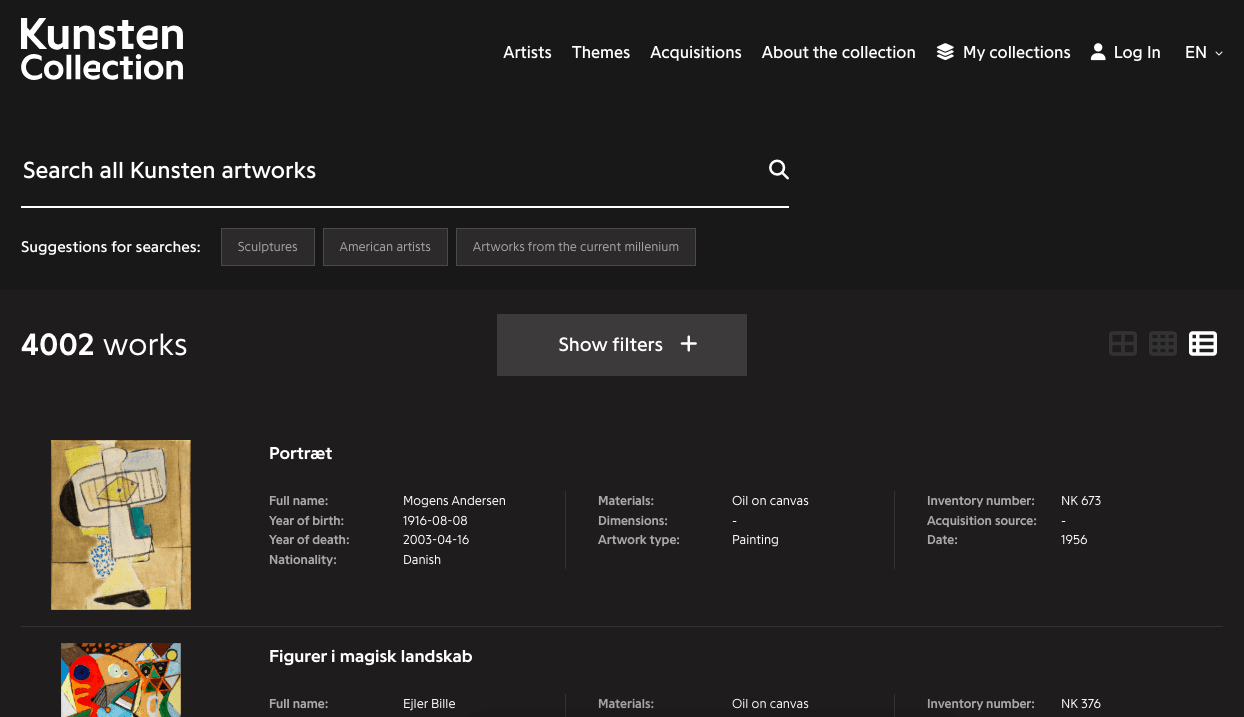Screen dimensions: 1244x717
Task: Click the search magnifier icon
Action: point(778,170)
